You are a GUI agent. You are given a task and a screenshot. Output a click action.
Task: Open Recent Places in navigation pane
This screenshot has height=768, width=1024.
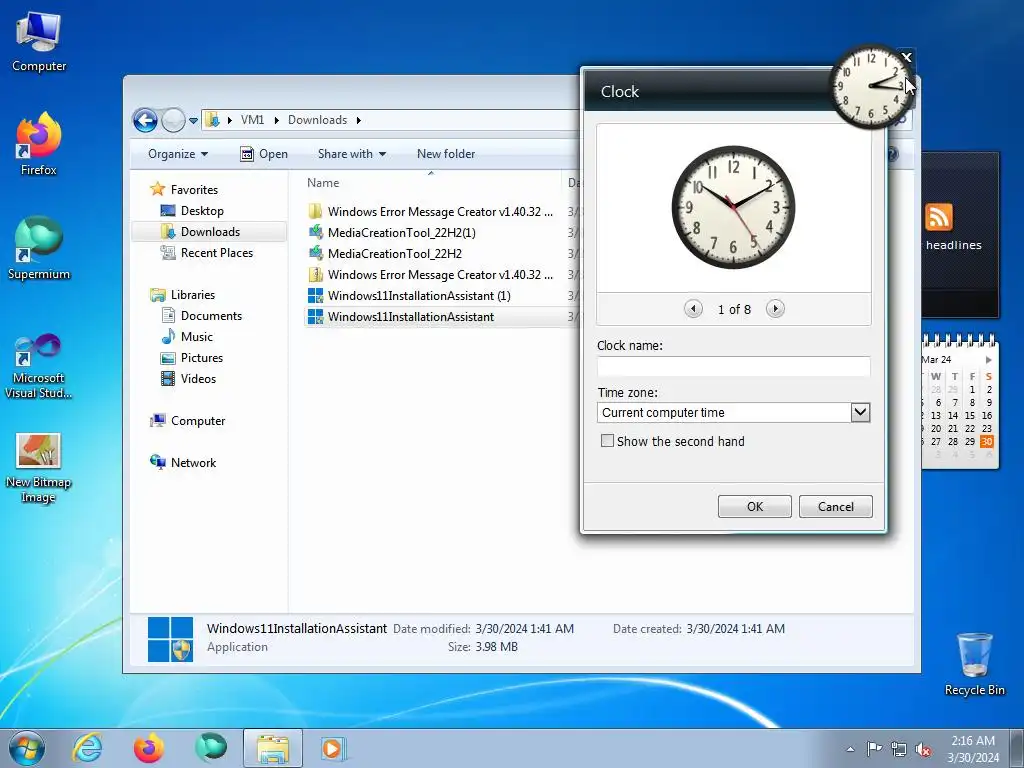(216, 253)
